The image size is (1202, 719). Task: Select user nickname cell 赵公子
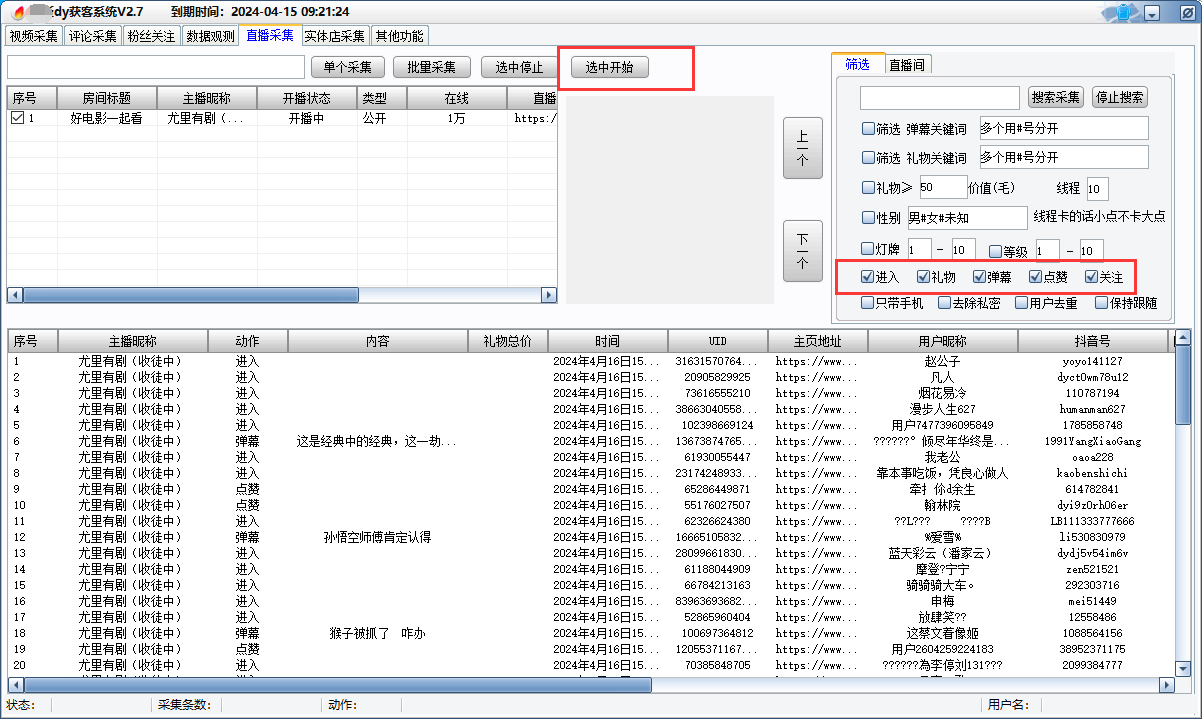942,361
